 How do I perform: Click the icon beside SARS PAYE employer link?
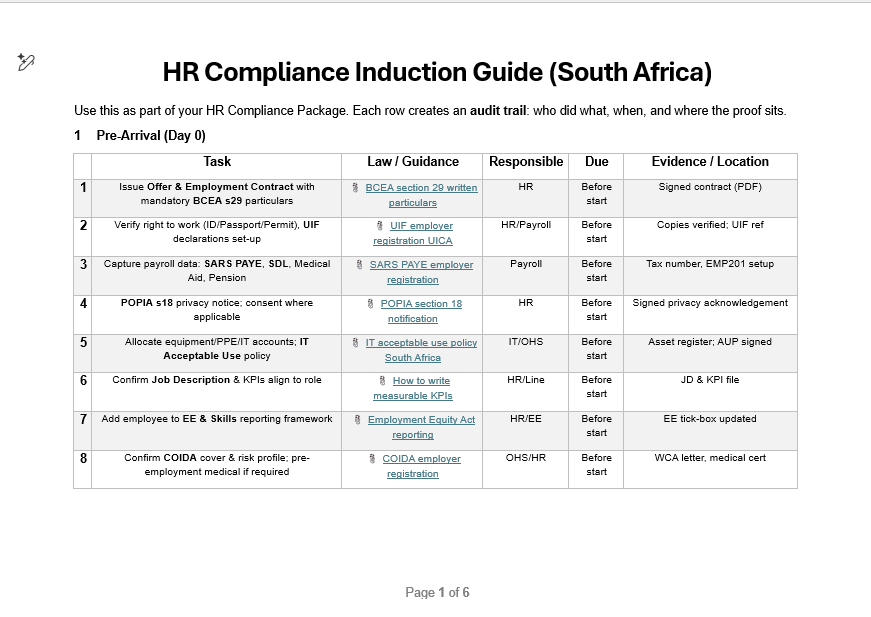click(360, 266)
